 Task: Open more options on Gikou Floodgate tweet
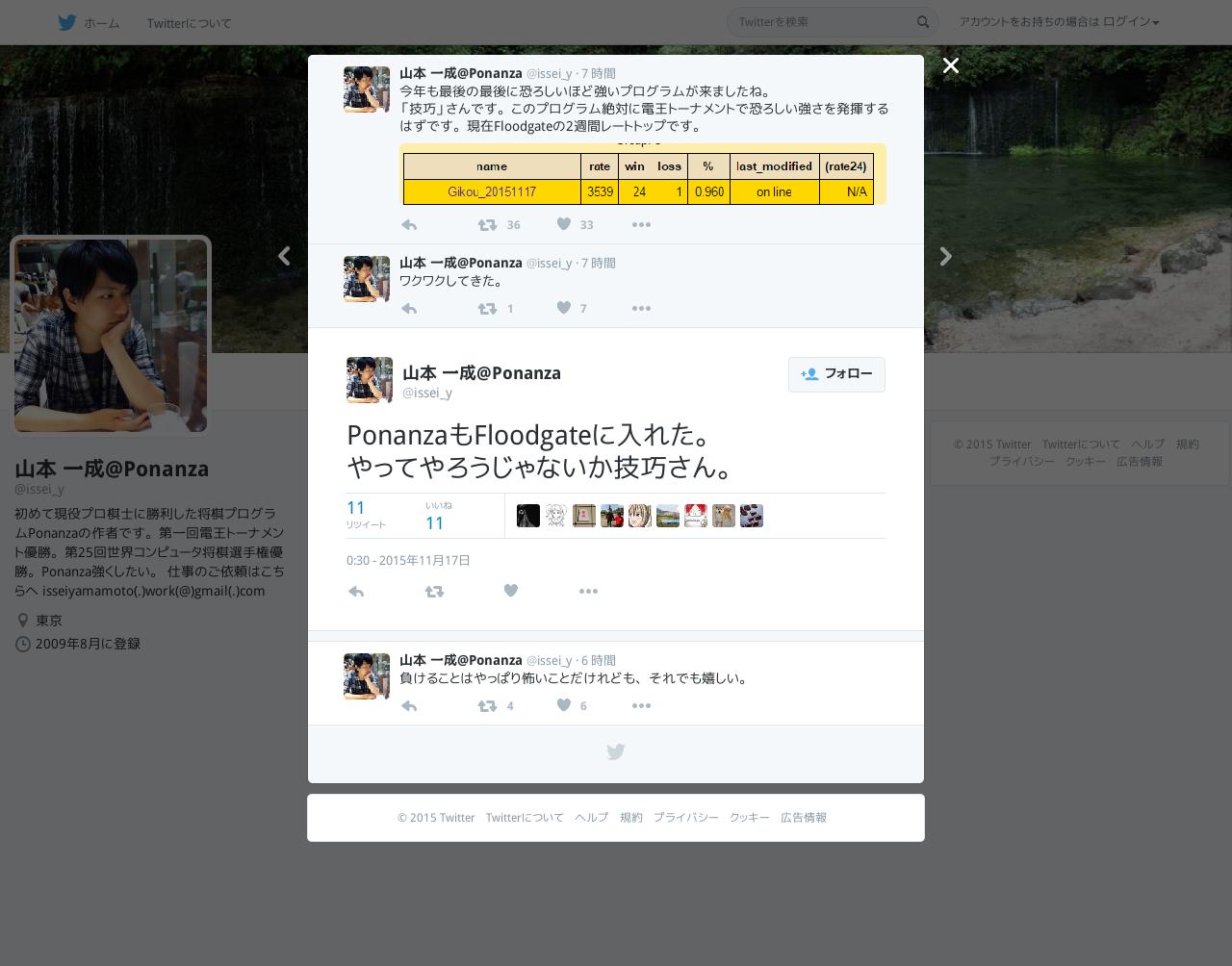pos(641,225)
